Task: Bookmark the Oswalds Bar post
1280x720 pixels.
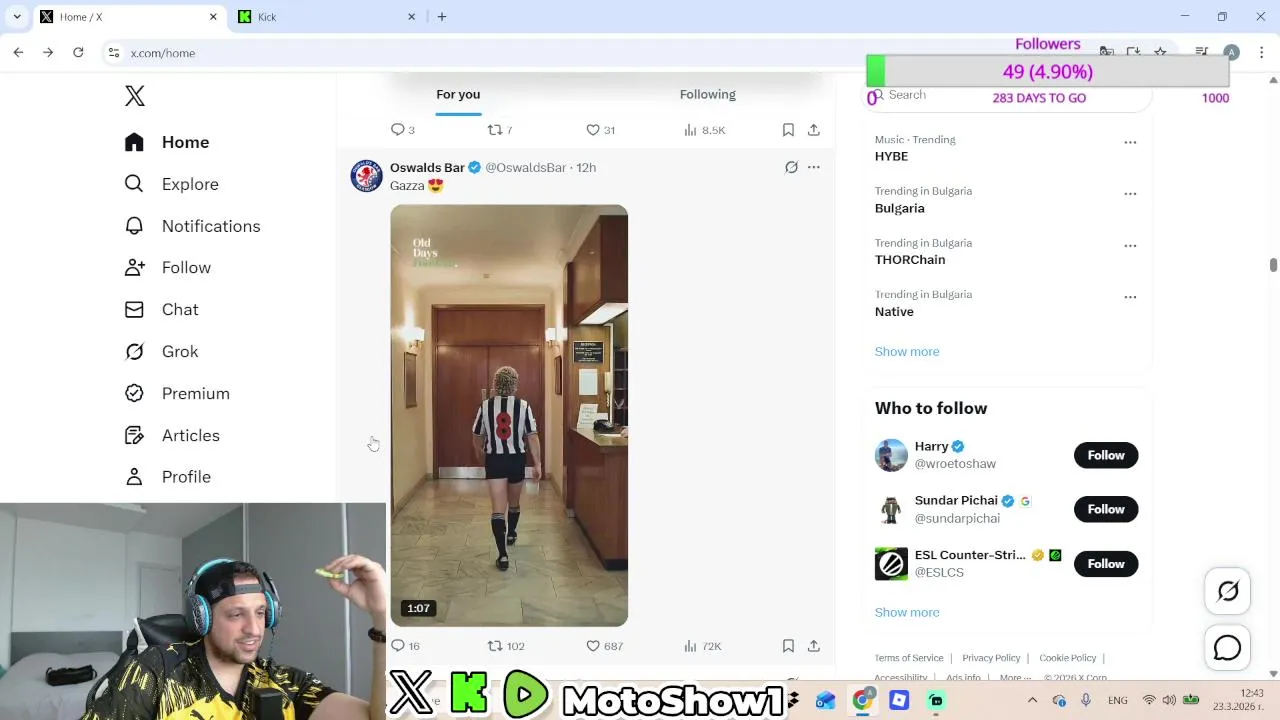Action: [x=788, y=646]
